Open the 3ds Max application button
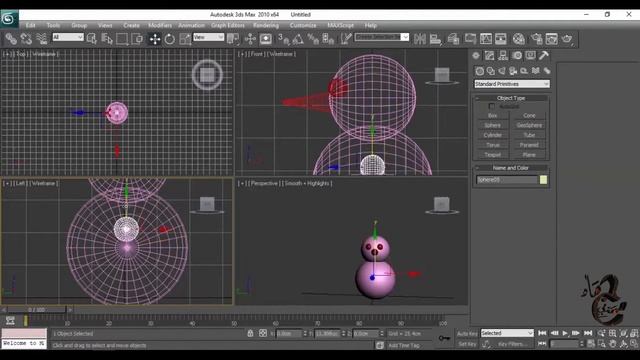 coord(9,19)
